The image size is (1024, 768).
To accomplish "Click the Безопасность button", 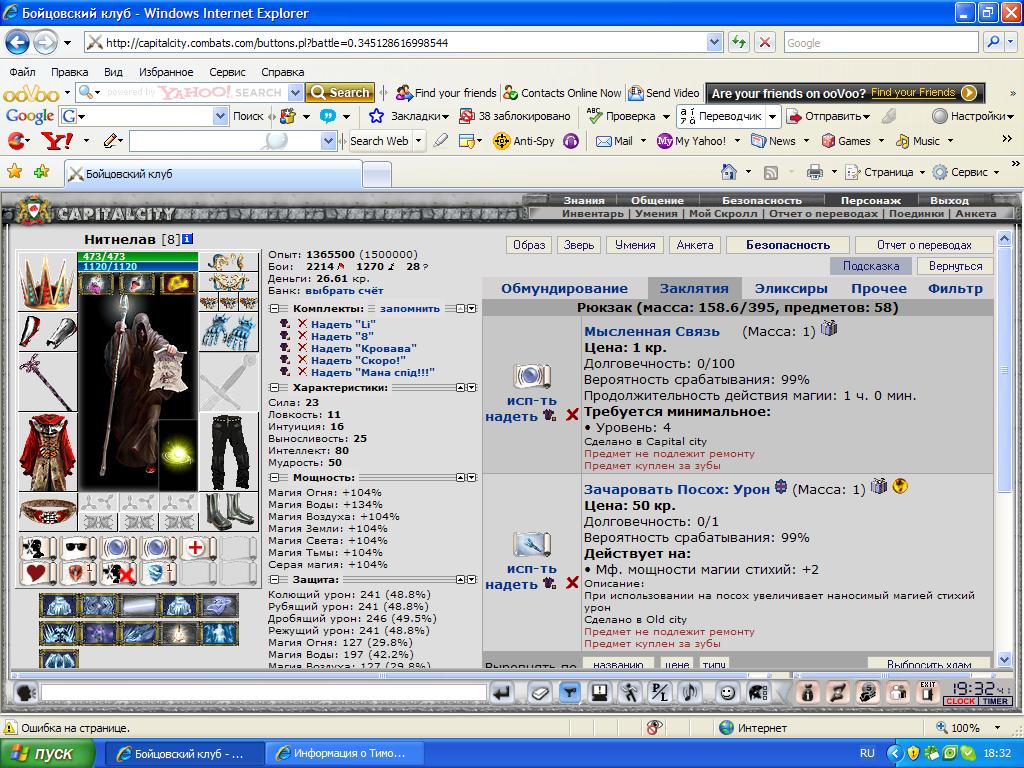I will [788, 245].
